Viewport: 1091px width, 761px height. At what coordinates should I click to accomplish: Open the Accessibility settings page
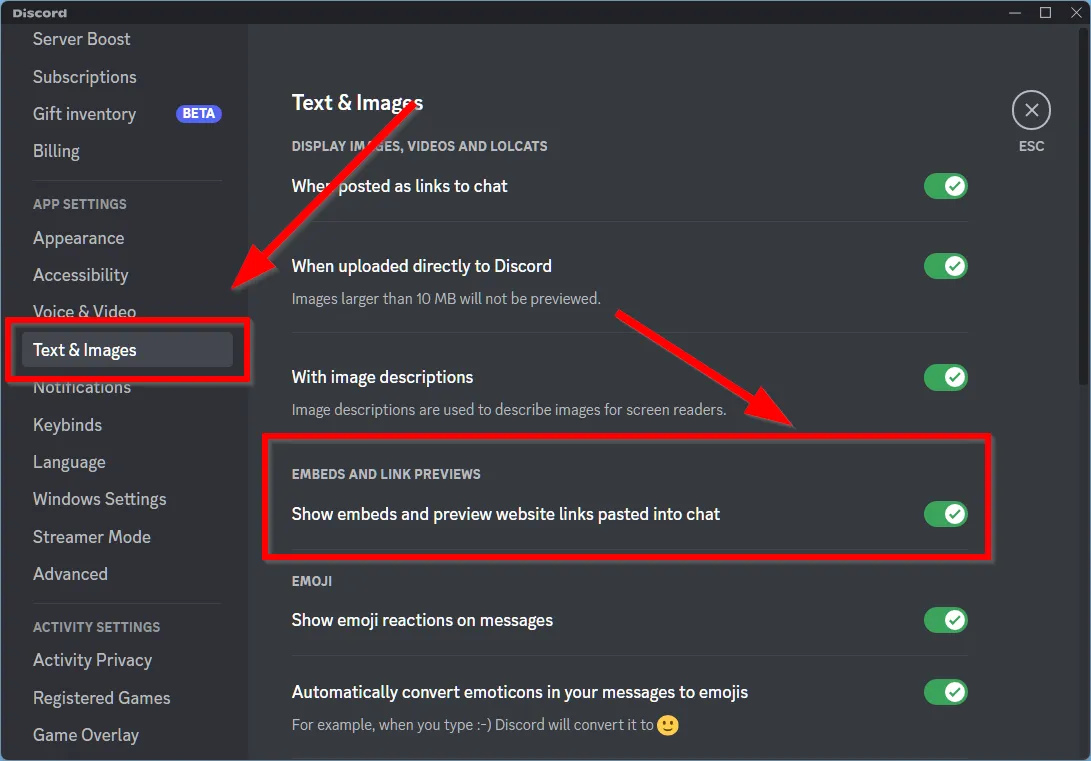[80, 275]
